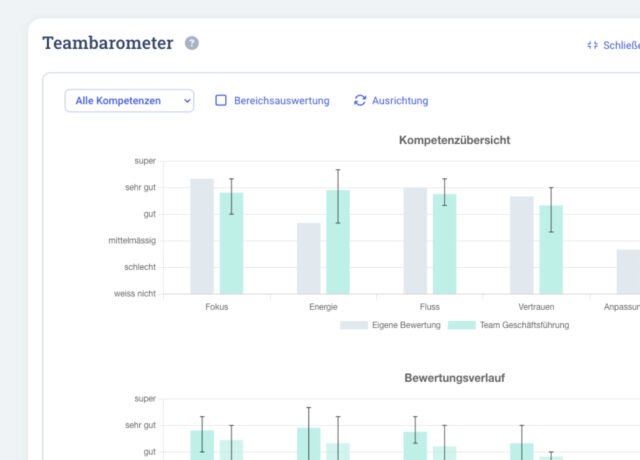This screenshot has width=640, height=460.
Task: Click the teal Energie bar in Kompetenzübersicht
Action: 338,242
